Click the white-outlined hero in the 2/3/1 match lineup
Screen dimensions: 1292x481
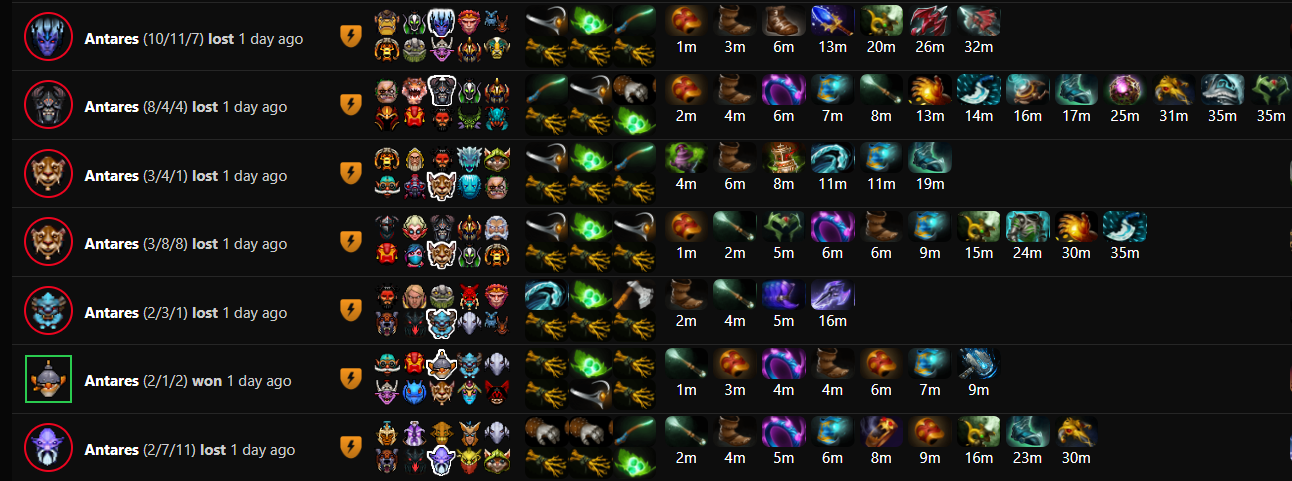tap(443, 323)
